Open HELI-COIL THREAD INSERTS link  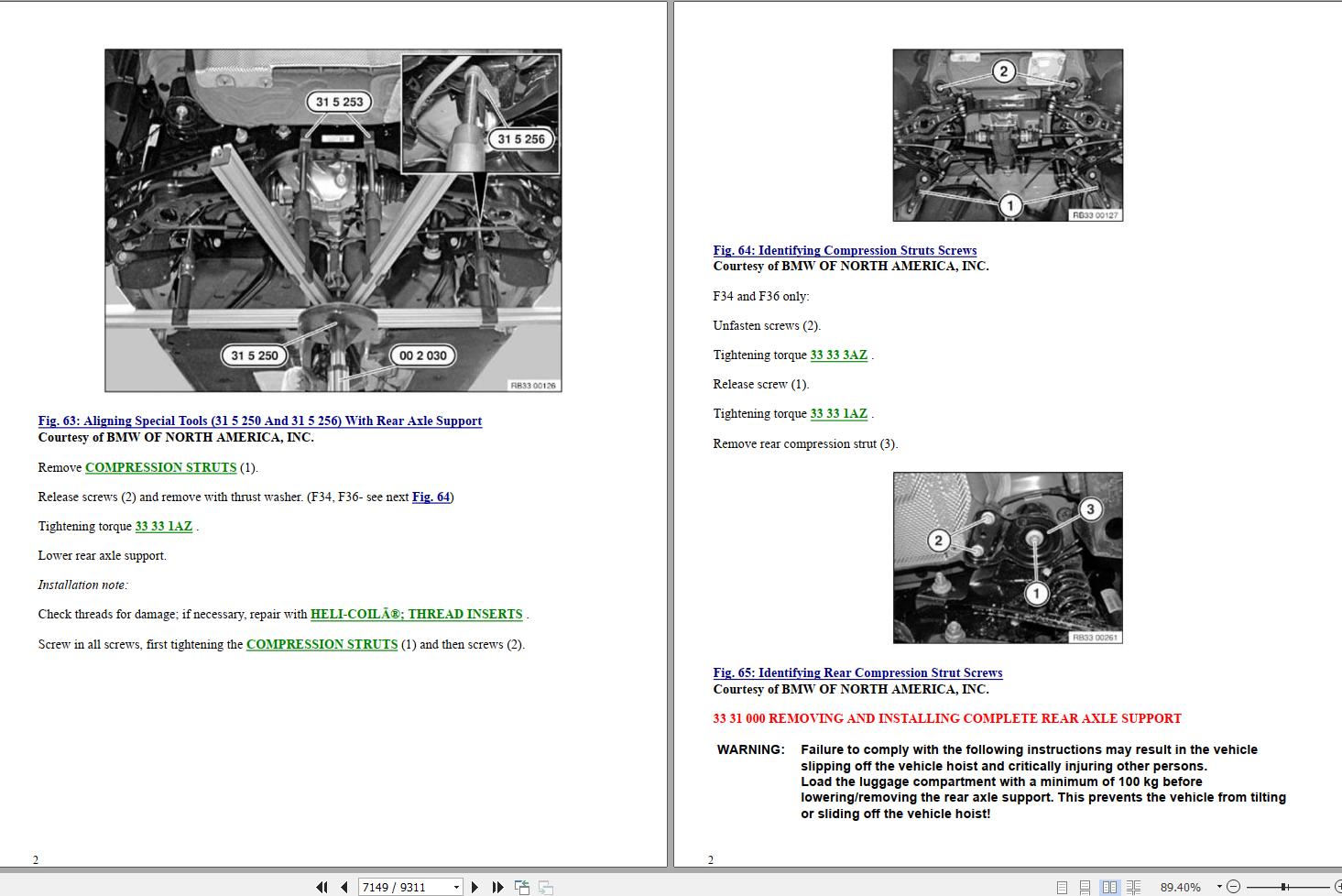pos(417,614)
